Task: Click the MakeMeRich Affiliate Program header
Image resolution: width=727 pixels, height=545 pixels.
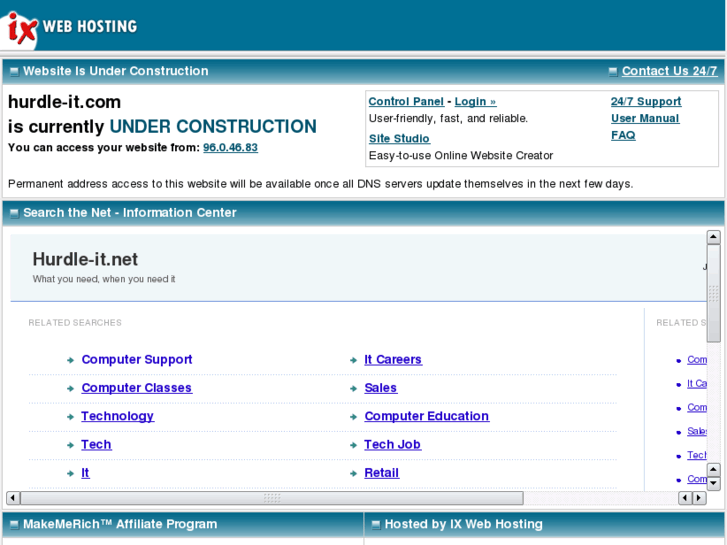Action: click(120, 524)
